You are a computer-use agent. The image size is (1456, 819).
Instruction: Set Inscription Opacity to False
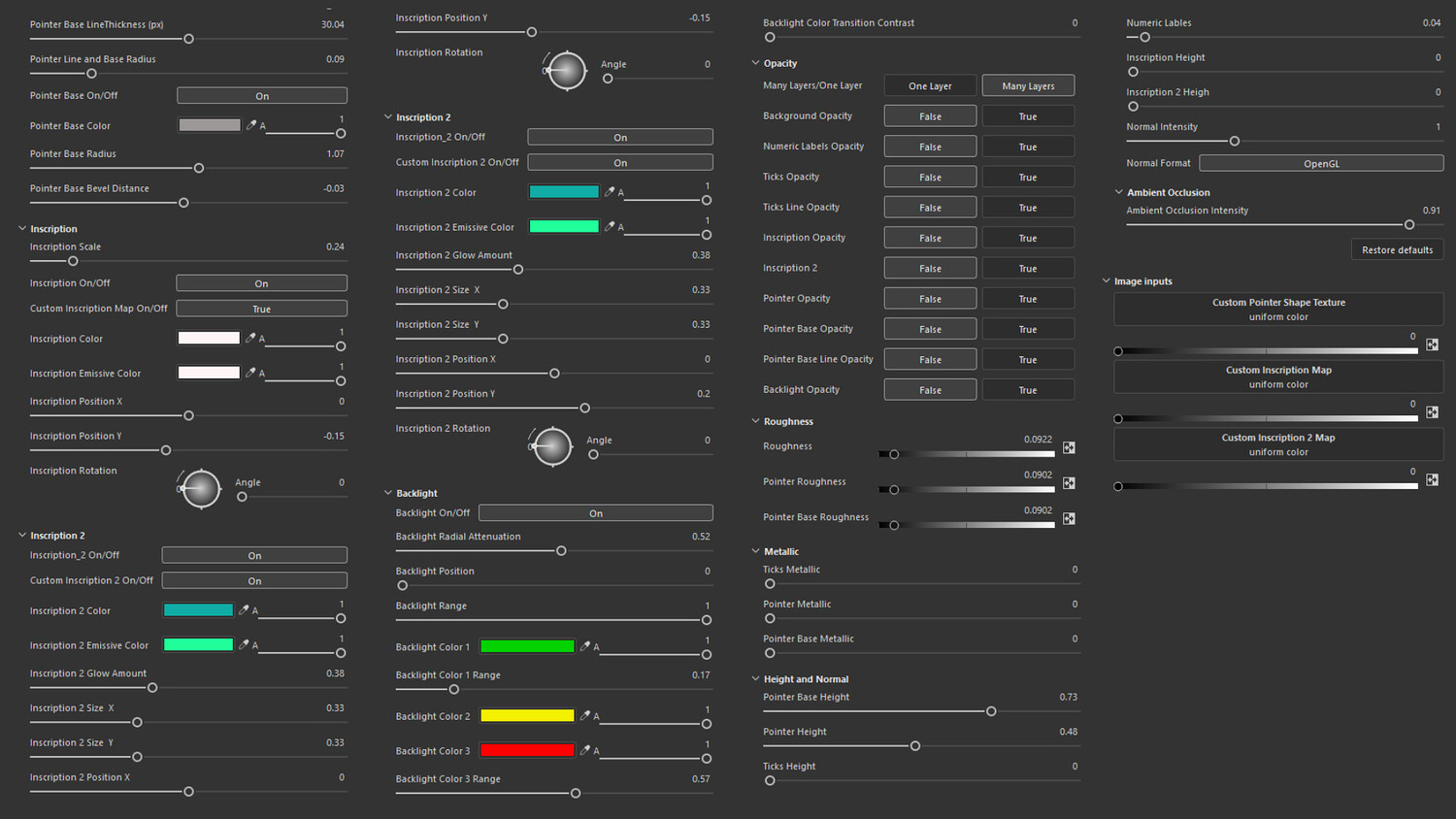pos(930,238)
